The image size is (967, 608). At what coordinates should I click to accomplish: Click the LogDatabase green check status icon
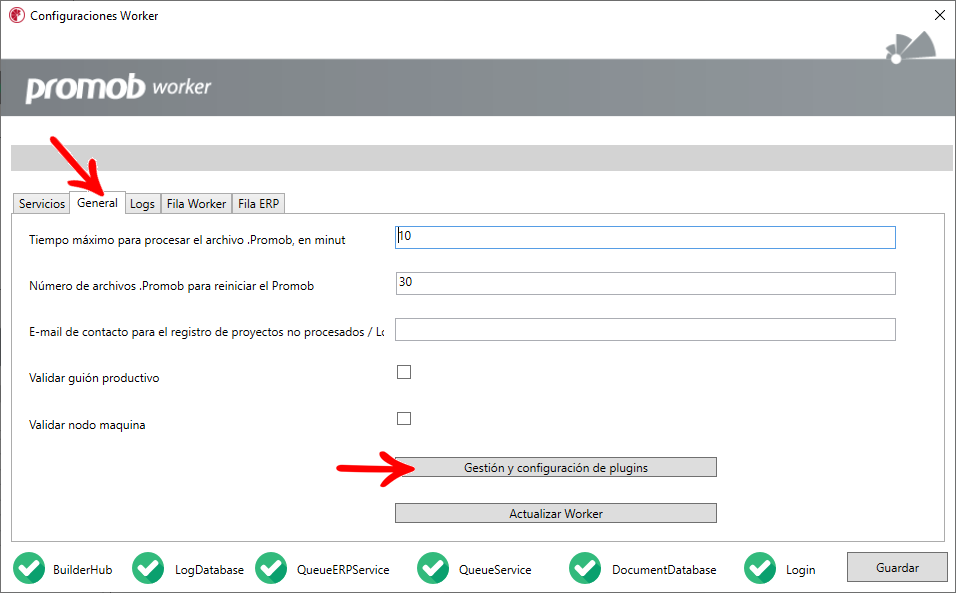148,568
